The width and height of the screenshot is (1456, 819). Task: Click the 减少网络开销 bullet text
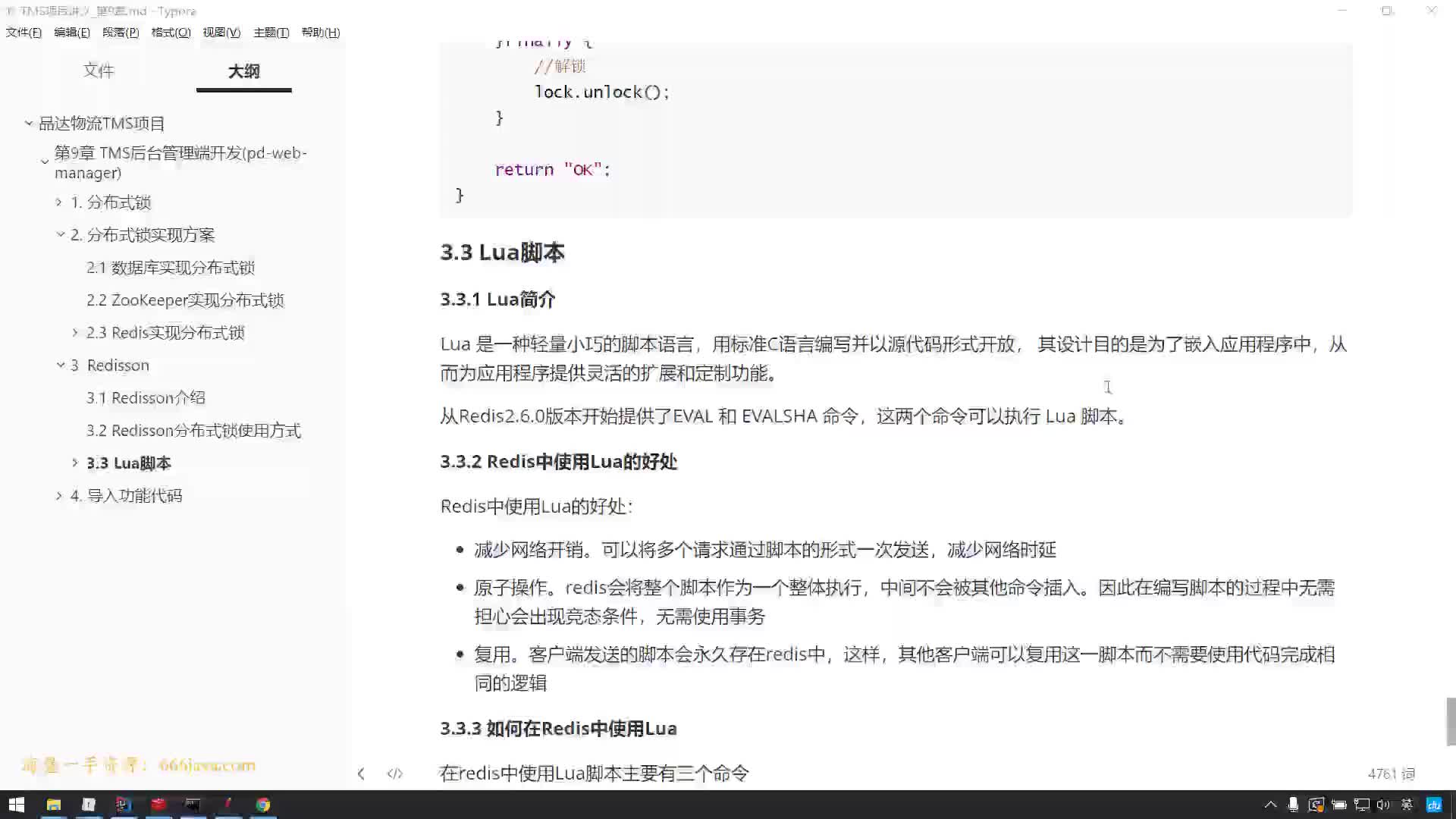(x=765, y=550)
